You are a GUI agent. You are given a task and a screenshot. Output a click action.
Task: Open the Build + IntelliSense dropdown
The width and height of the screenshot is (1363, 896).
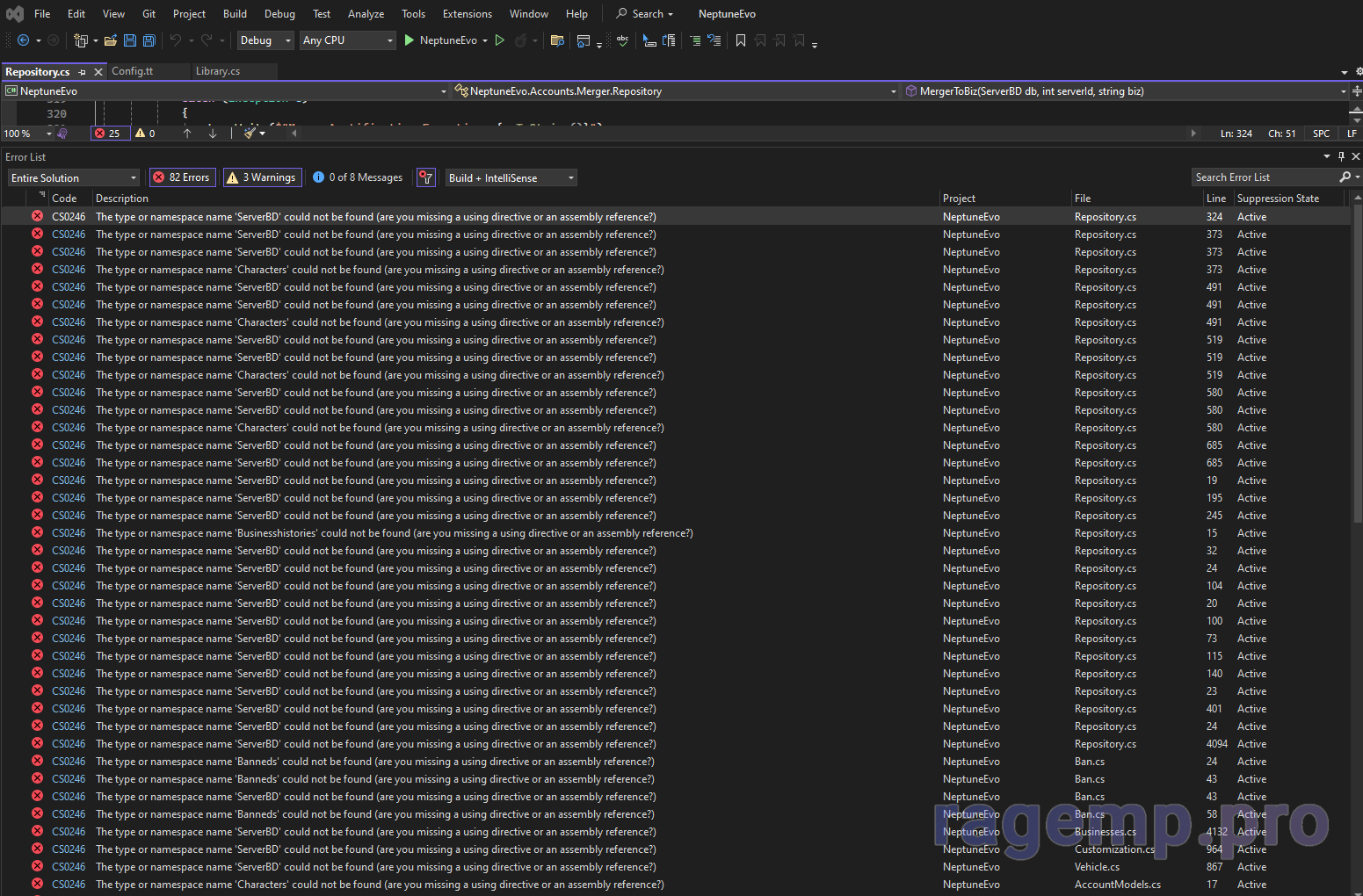click(511, 177)
